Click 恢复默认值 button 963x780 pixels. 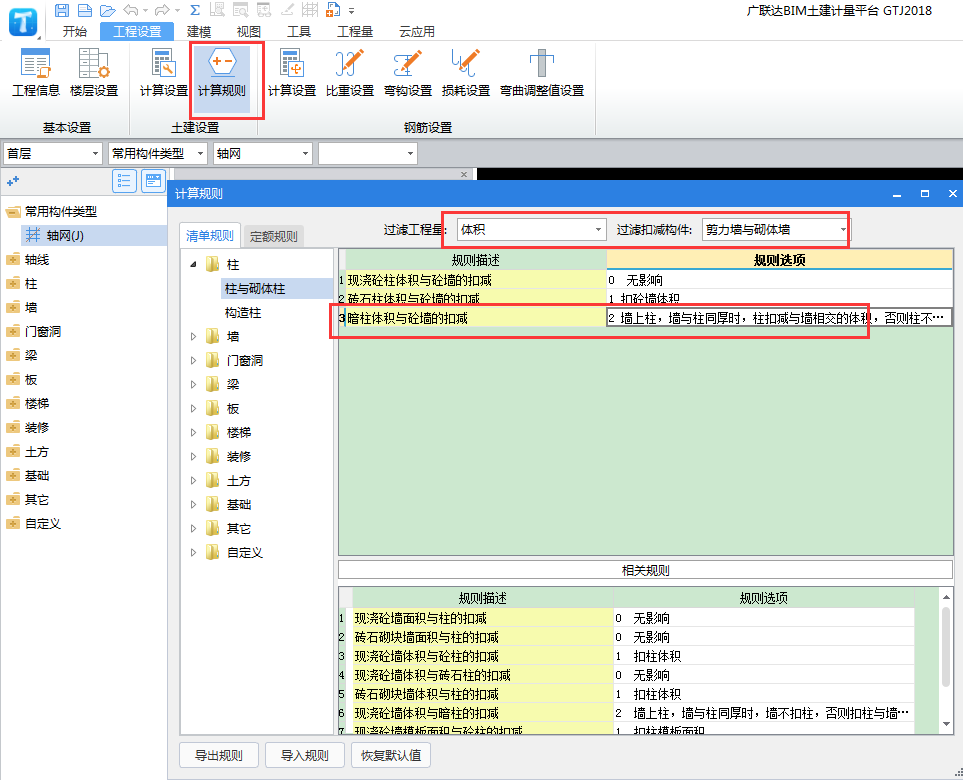[x=391, y=755]
